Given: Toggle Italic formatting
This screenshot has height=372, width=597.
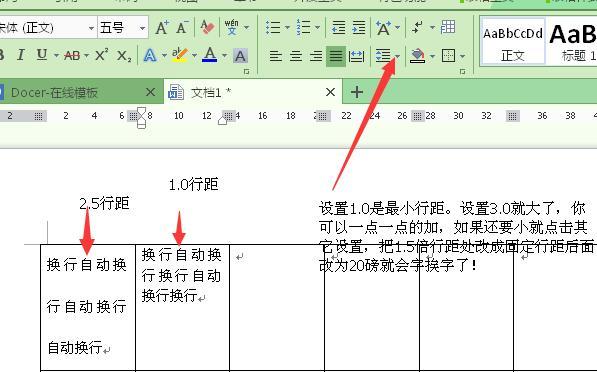Looking at the screenshot, I should 21,56.
